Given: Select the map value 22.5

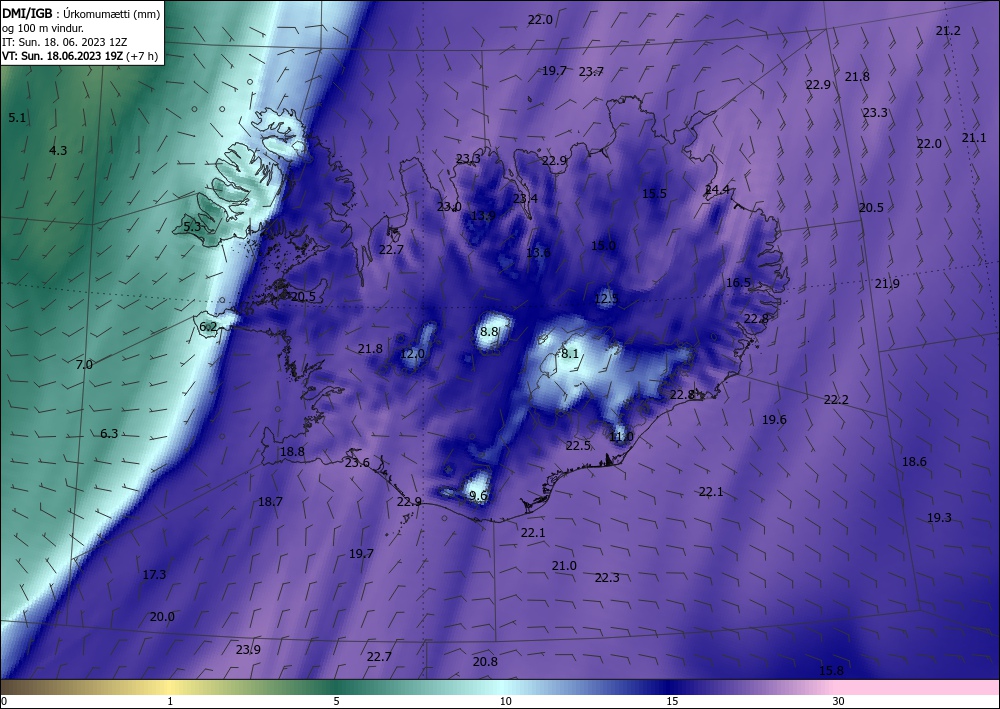Looking at the screenshot, I should (x=578, y=446).
